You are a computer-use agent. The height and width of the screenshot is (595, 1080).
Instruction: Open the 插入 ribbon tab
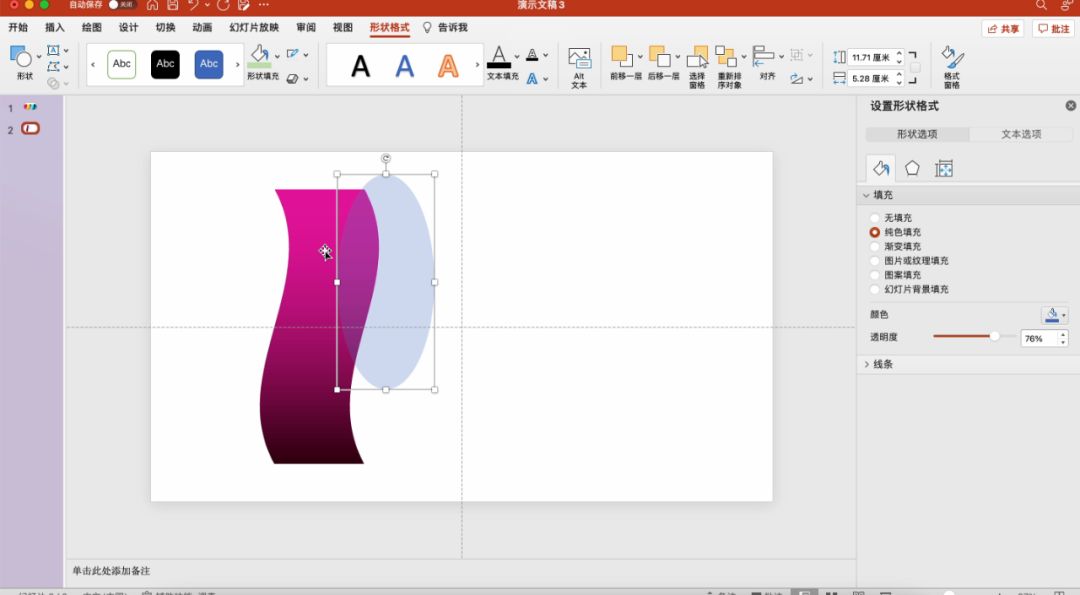tap(55, 28)
